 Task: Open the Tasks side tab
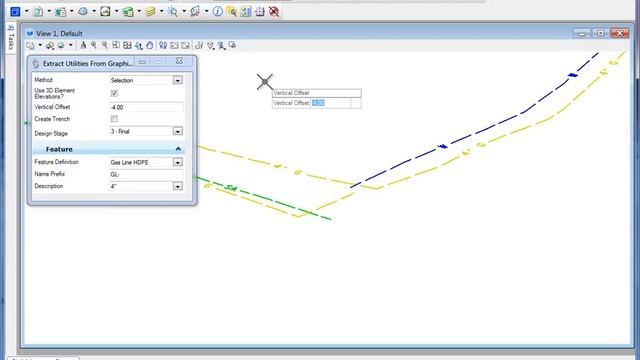[x=11, y=38]
